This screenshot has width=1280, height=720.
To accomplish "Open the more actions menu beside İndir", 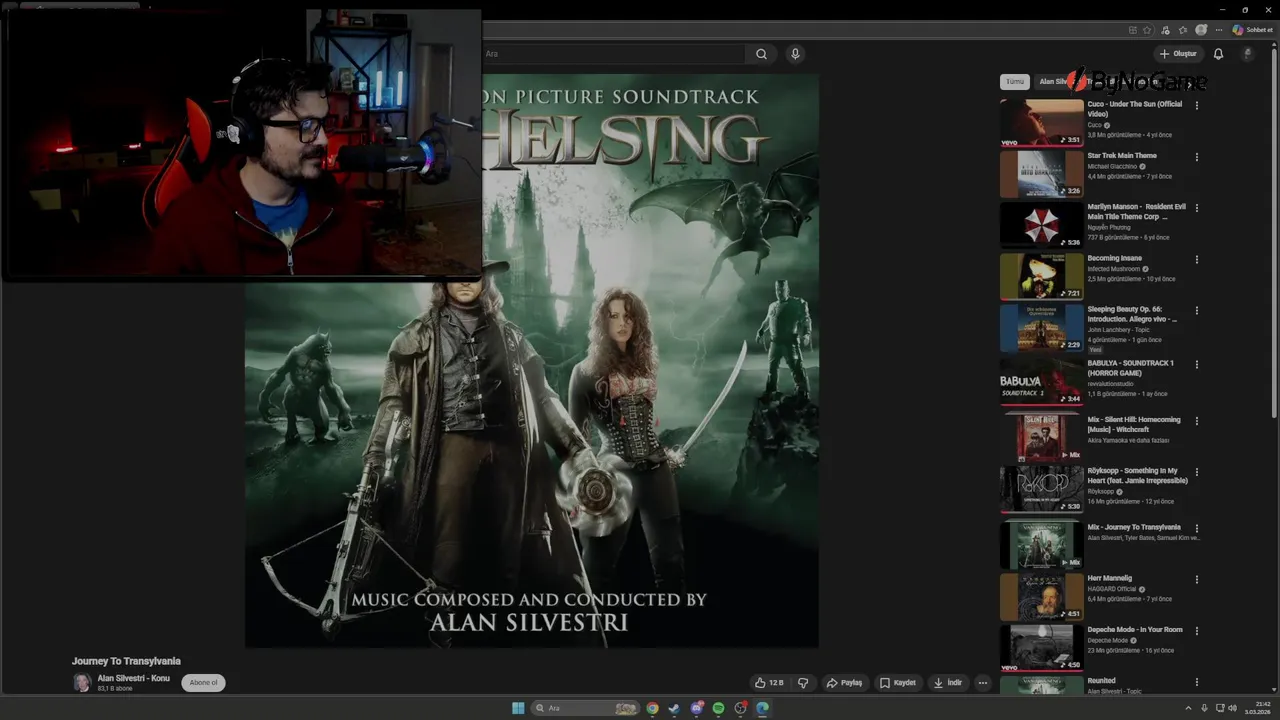I will tap(983, 683).
